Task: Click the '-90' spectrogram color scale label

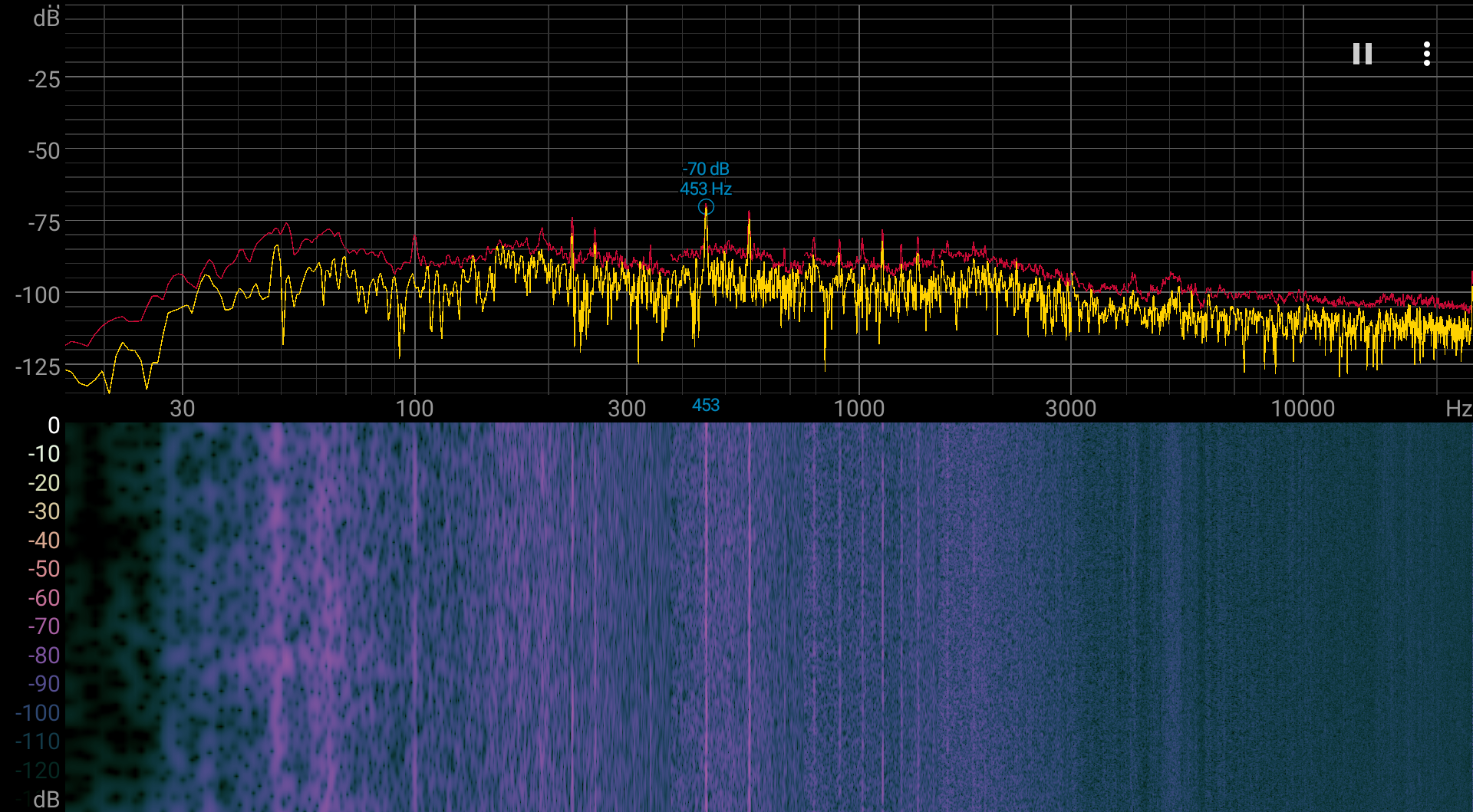Action: click(x=44, y=684)
